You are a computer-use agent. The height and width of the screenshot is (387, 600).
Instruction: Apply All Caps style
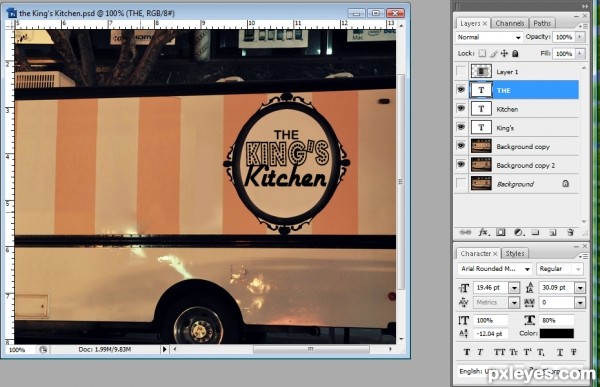coord(499,352)
